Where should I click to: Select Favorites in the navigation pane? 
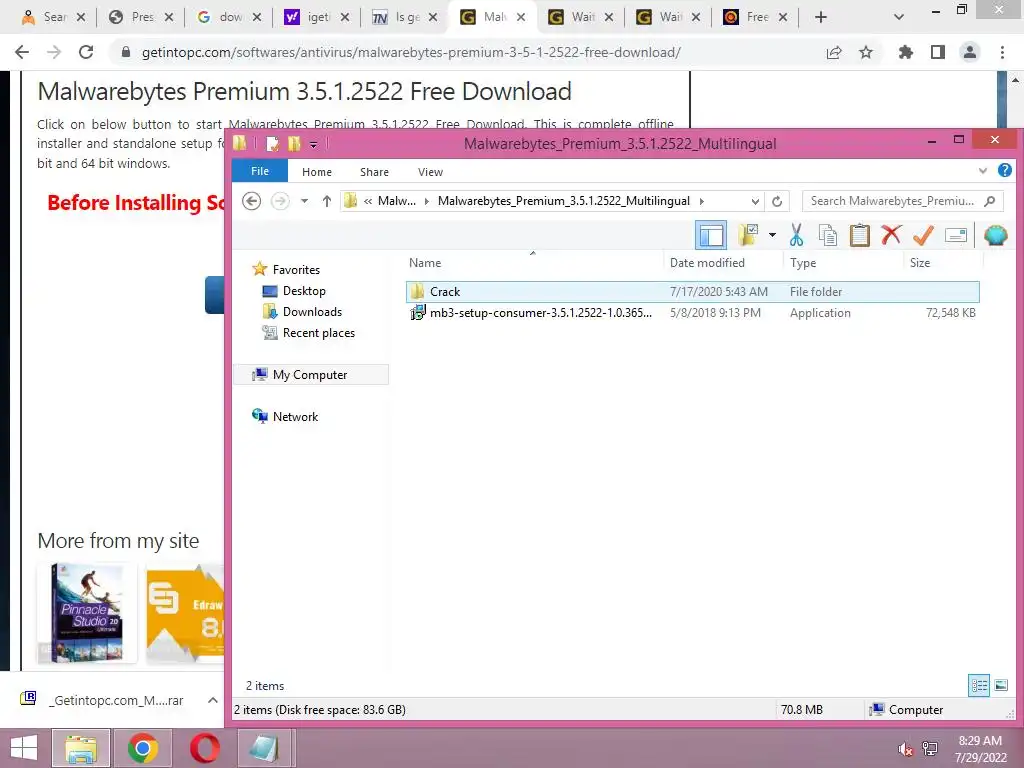(x=296, y=270)
